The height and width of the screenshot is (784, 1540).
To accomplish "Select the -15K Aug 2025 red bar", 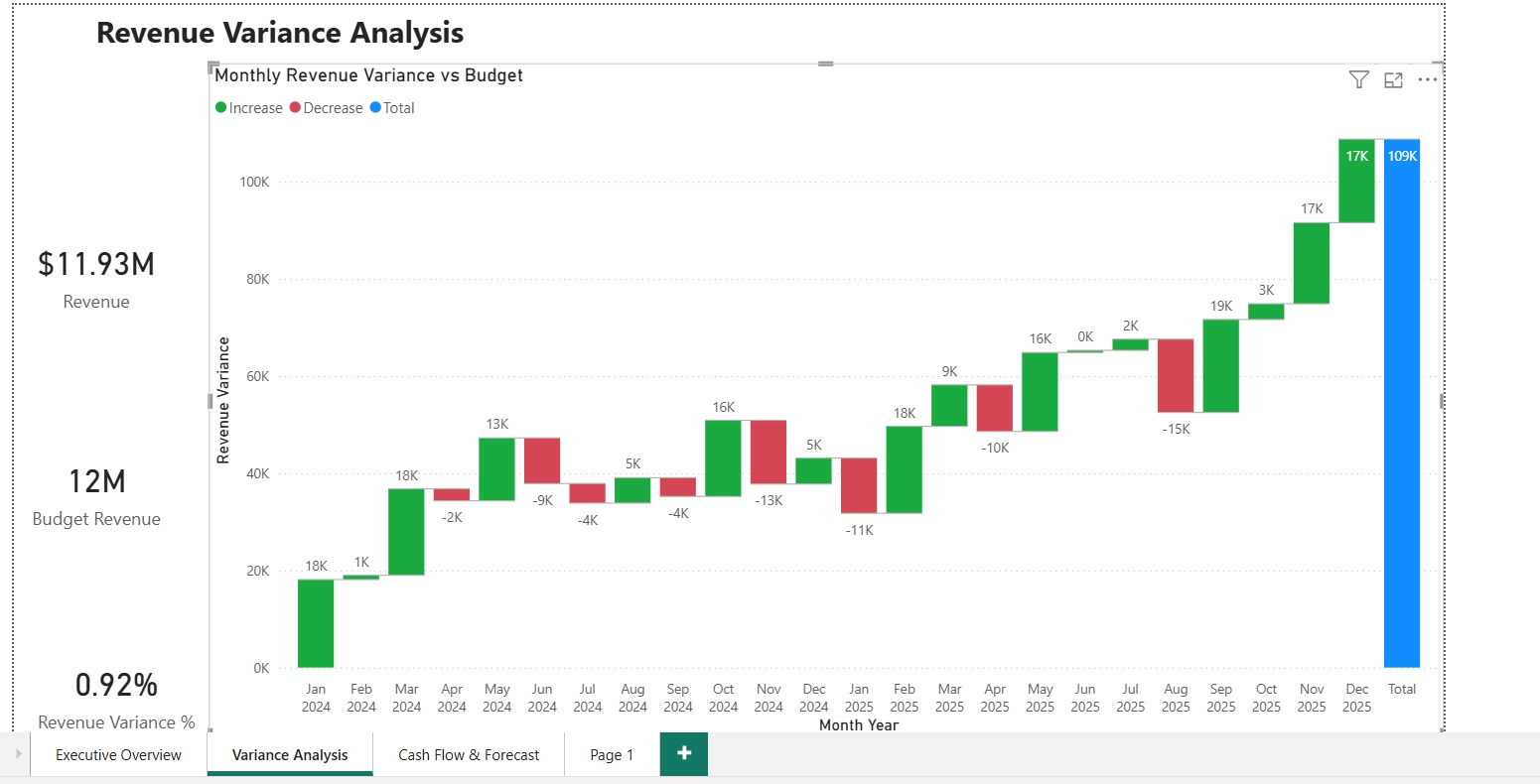I will (x=1176, y=377).
